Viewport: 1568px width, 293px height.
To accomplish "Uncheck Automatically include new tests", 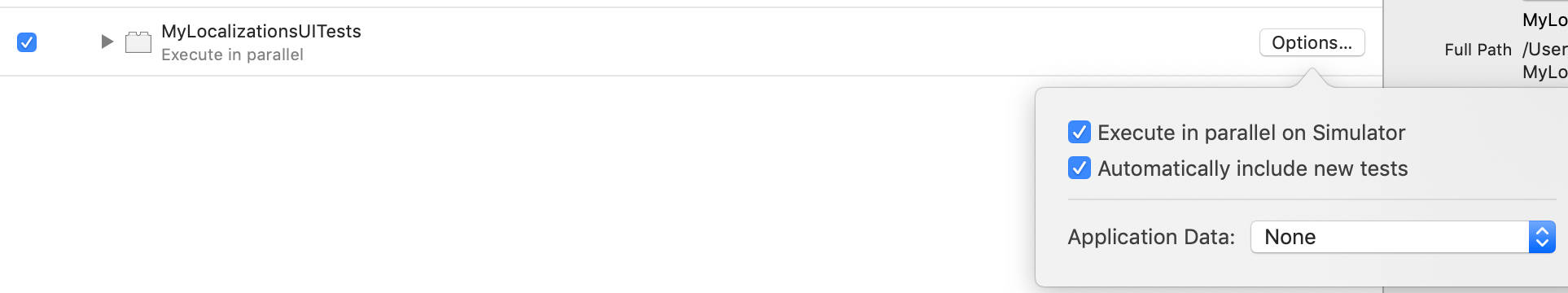I will (x=1080, y=168).
